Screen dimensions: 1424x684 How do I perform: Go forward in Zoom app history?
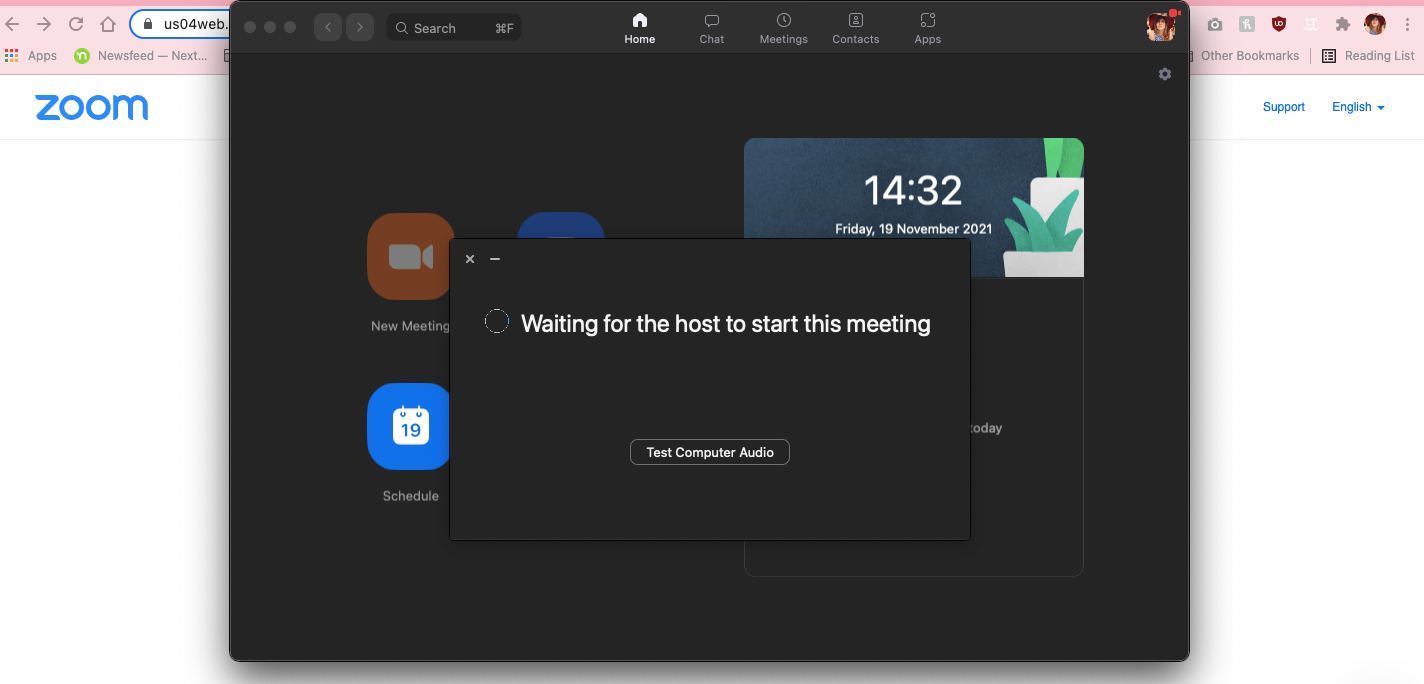360,27
